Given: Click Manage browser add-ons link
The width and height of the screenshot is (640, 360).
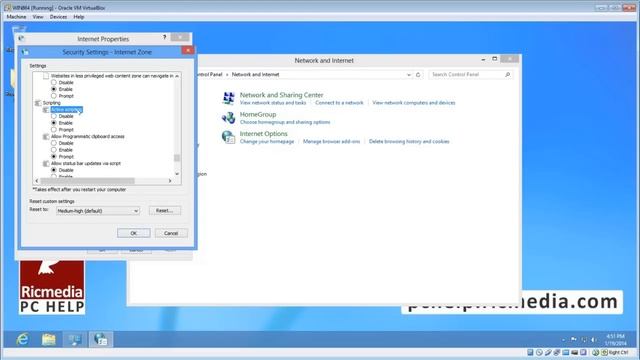Looking at the screenshot, I should coord(331,142).
